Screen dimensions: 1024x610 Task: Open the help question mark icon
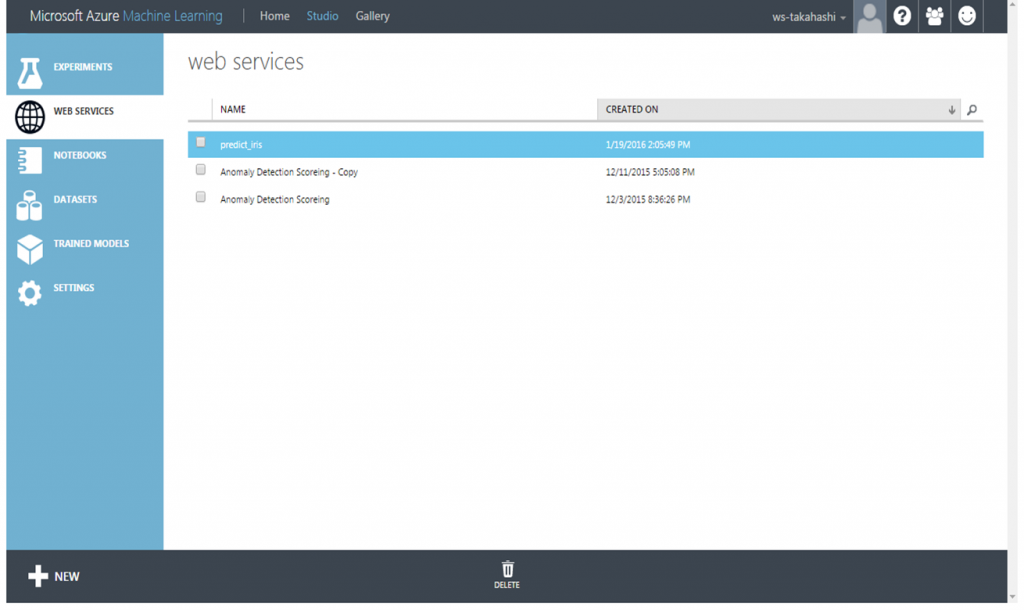pyautogui.click(x=902, y=16)
